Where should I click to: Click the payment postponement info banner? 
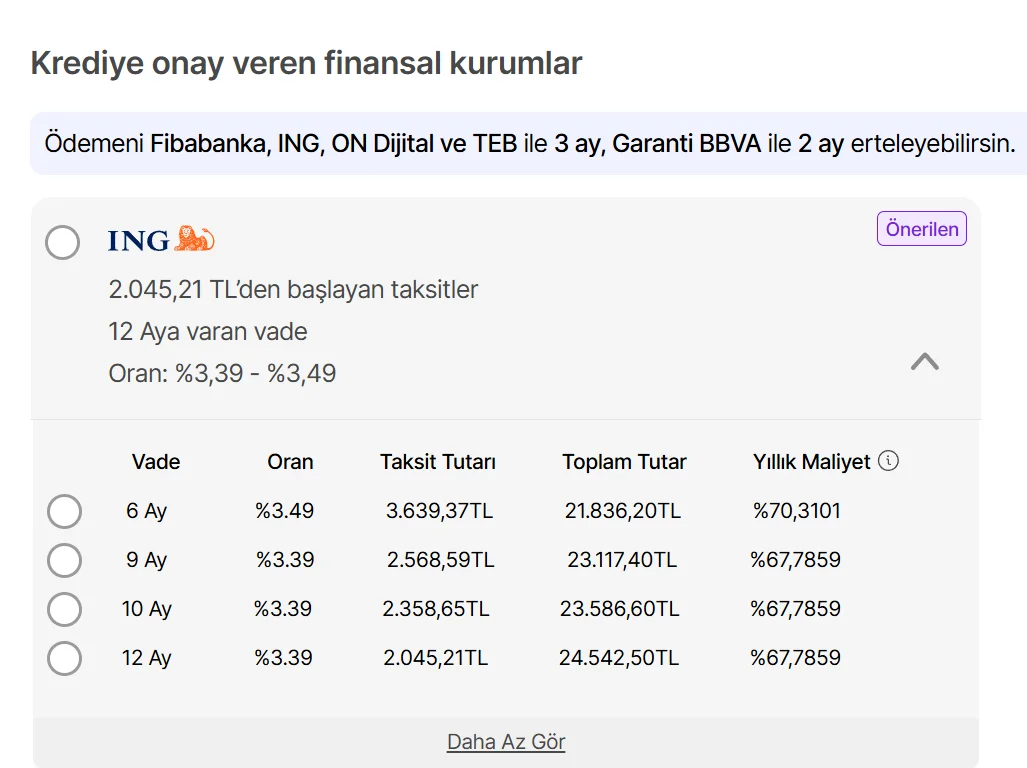(528, 143)
